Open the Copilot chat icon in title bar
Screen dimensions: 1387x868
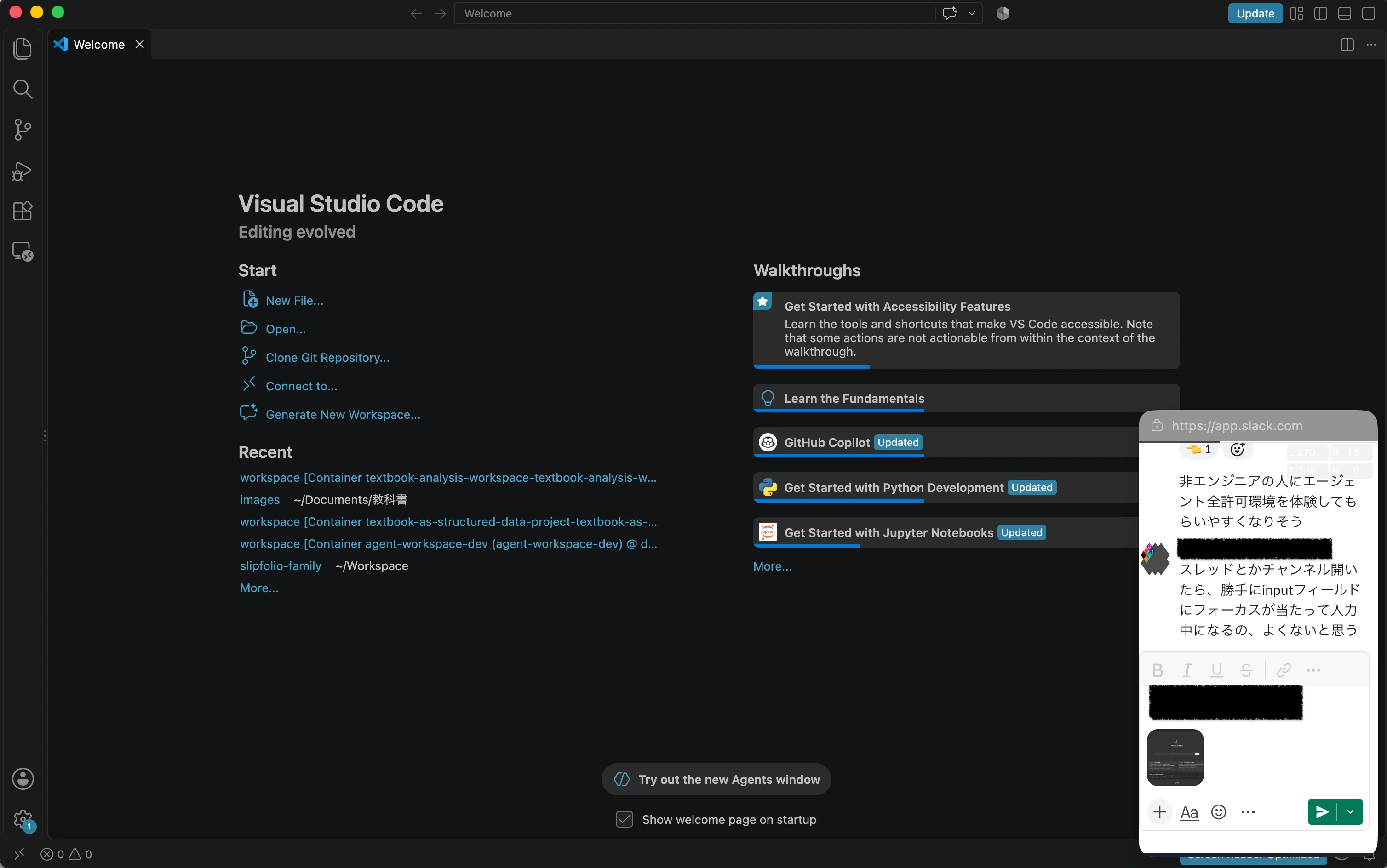950,13
